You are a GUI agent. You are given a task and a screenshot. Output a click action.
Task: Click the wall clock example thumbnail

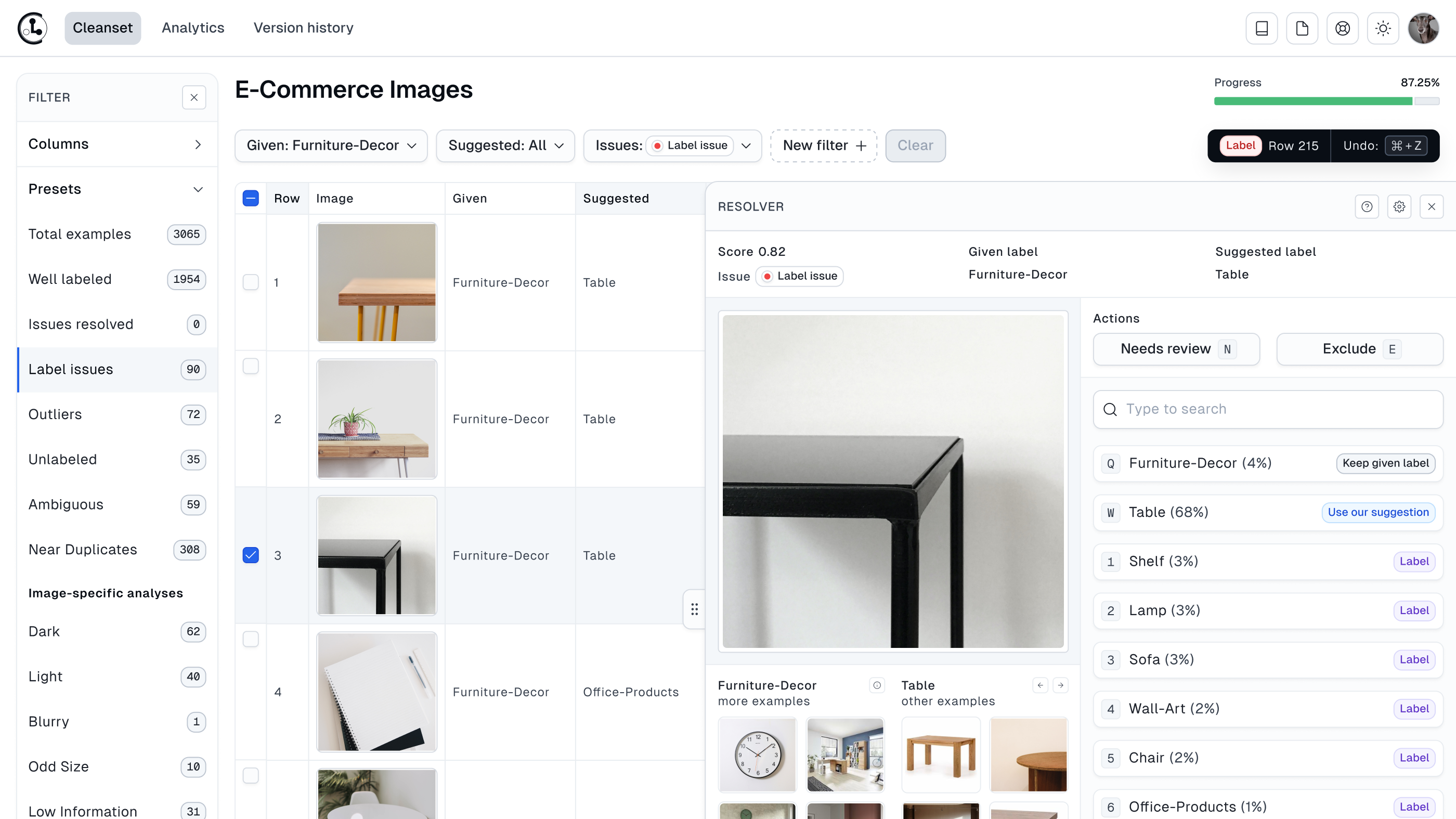(x=757, y=755)
